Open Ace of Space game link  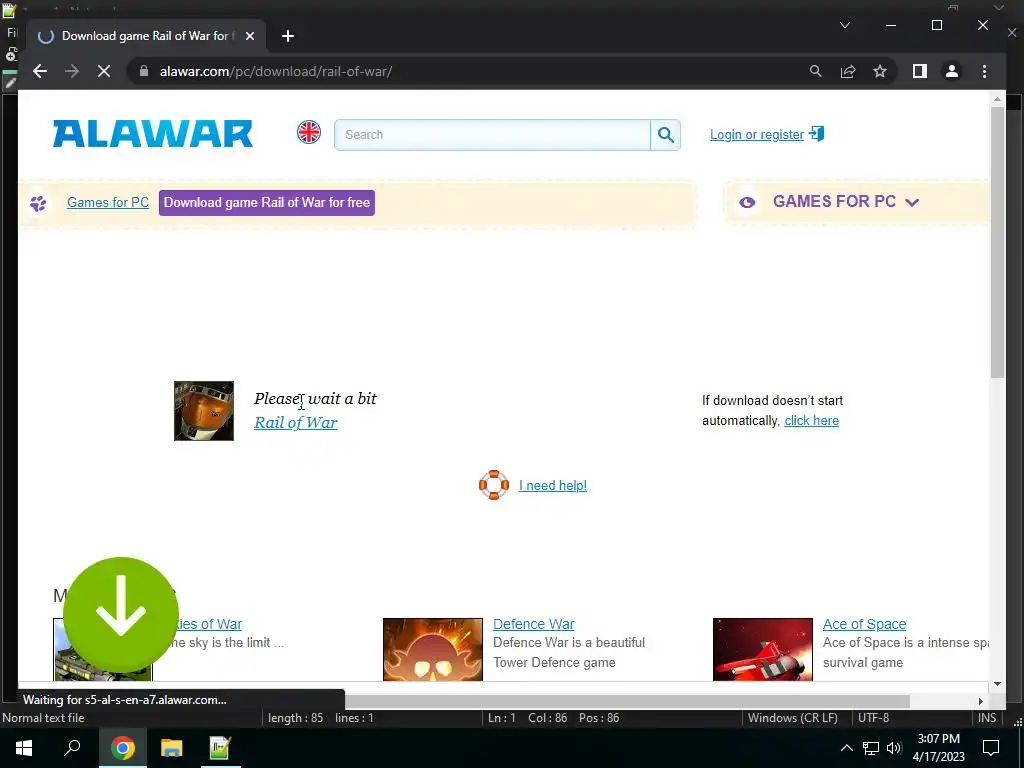[864, 624]
